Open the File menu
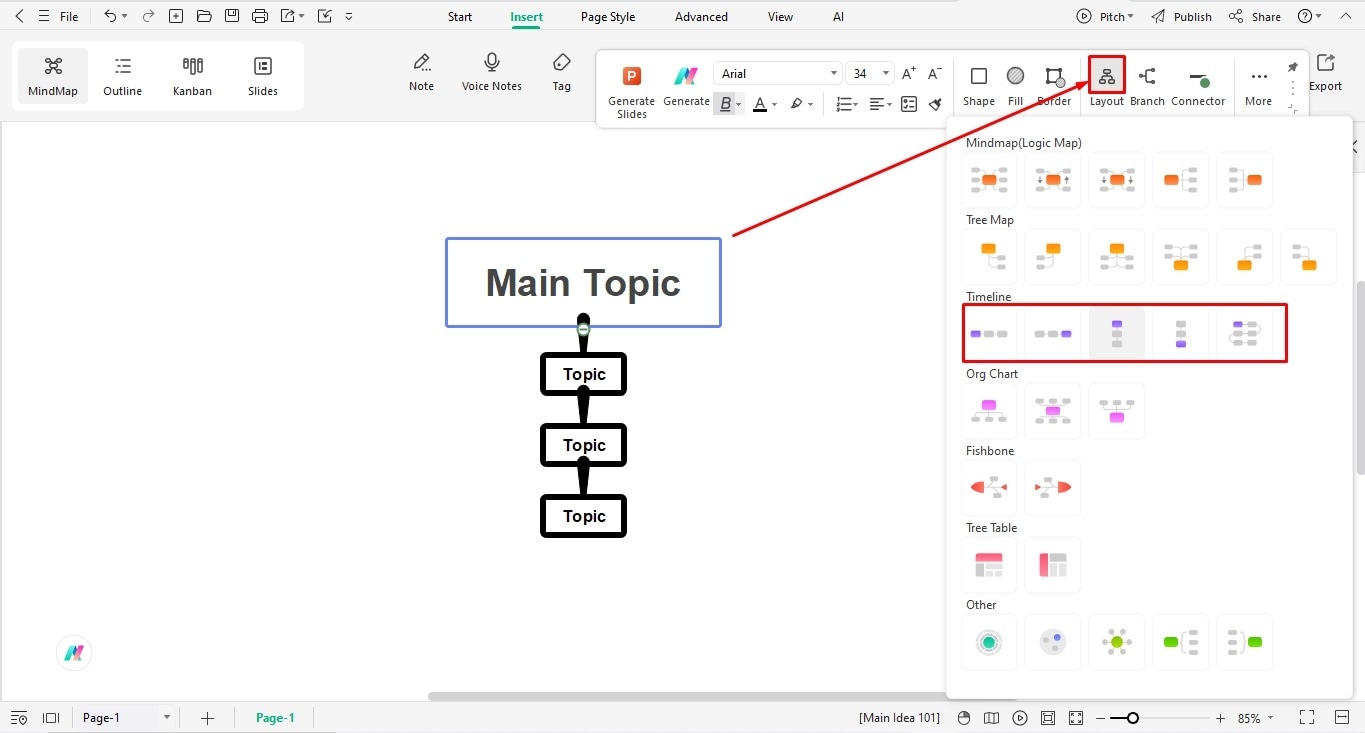Screen dimensions: 1365x733 pyautogui.click(x=69, y=17)
